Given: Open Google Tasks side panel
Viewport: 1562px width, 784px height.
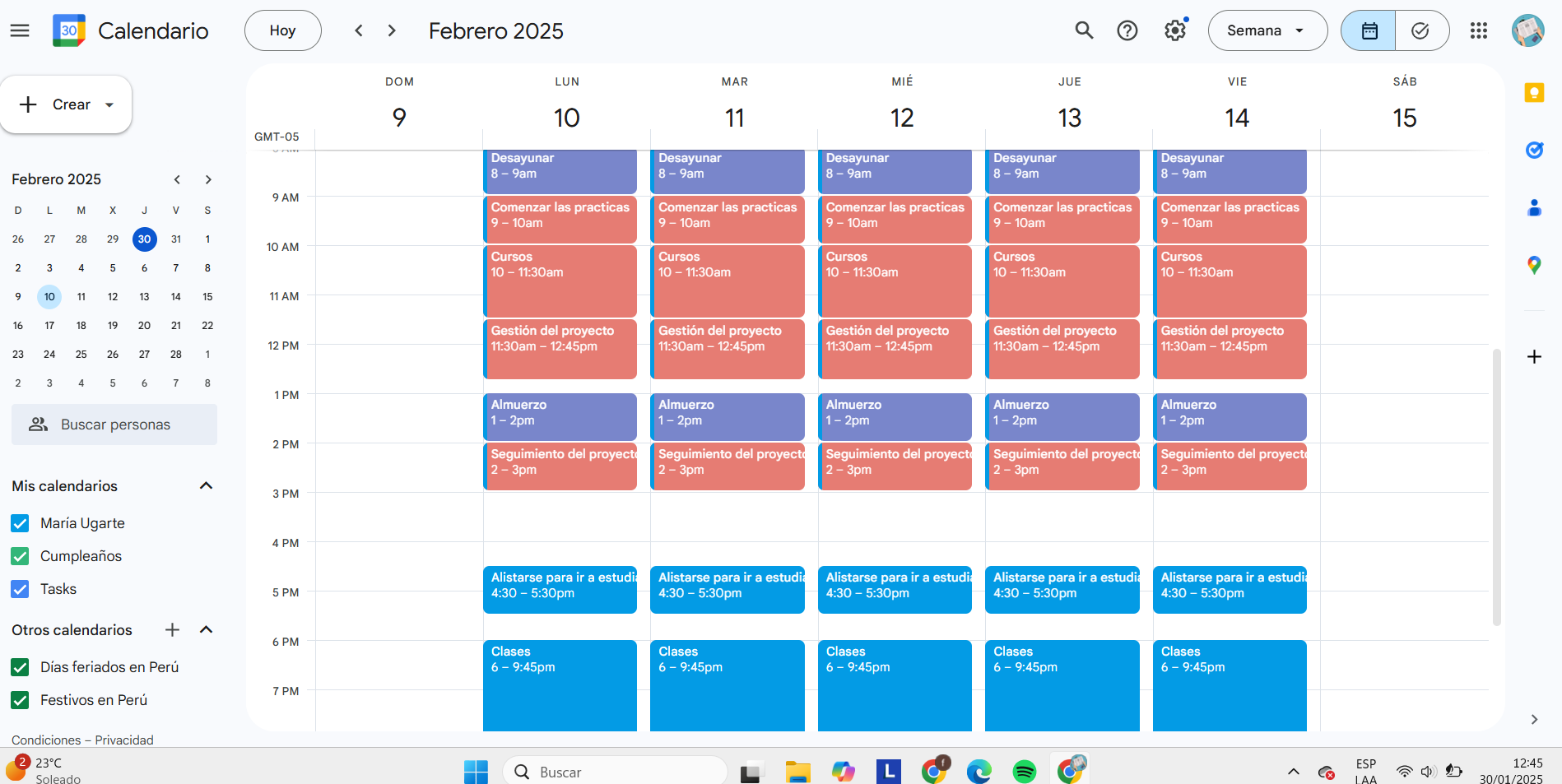Looking at the screenshot, I should point(1534,150).
